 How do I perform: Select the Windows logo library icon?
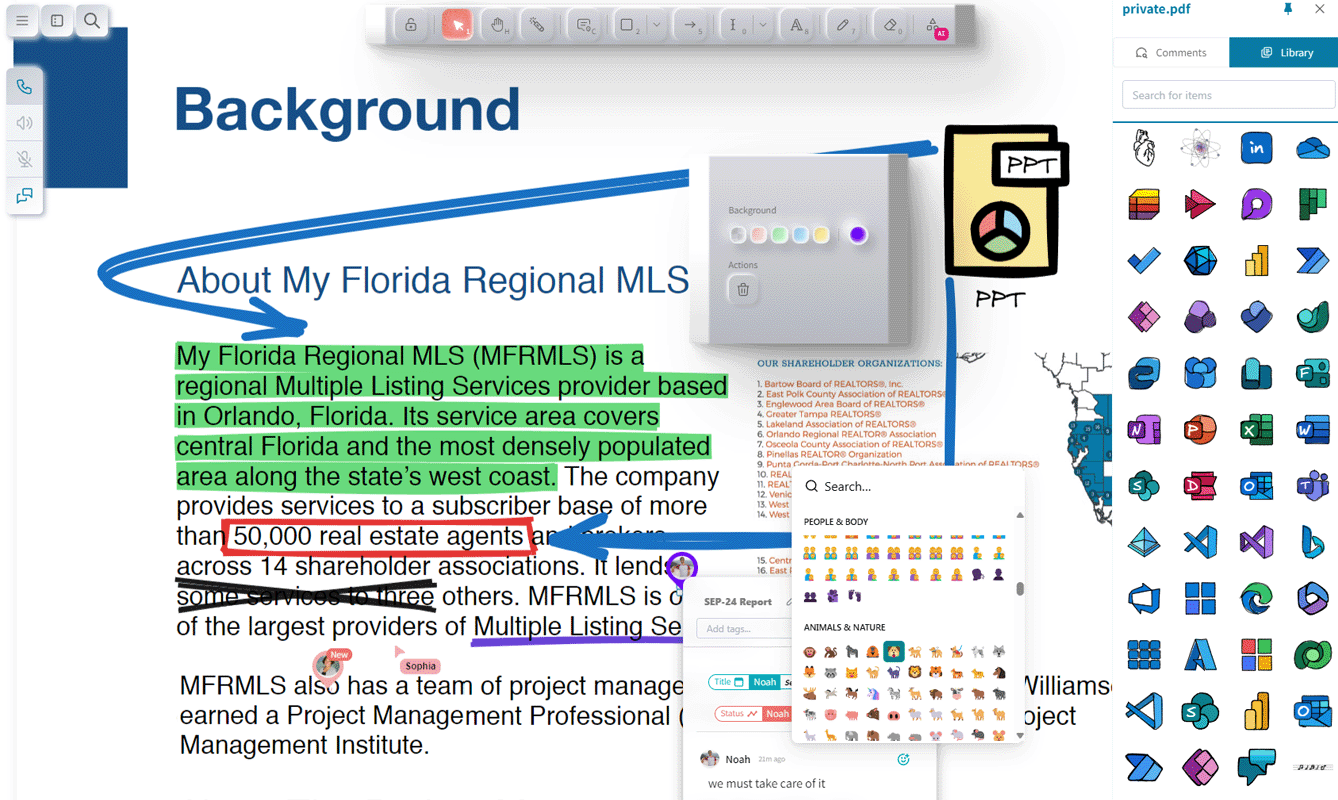1200,599
